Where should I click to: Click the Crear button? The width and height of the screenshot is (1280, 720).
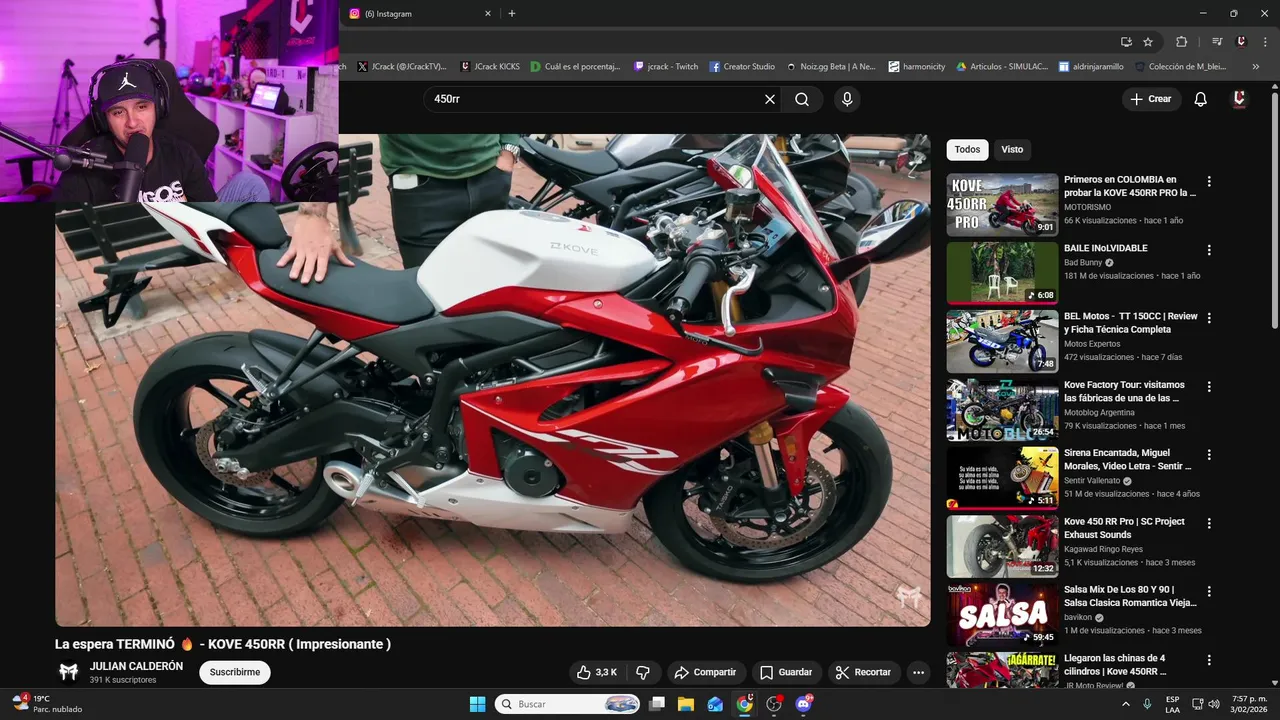[x=1150, y=99]
